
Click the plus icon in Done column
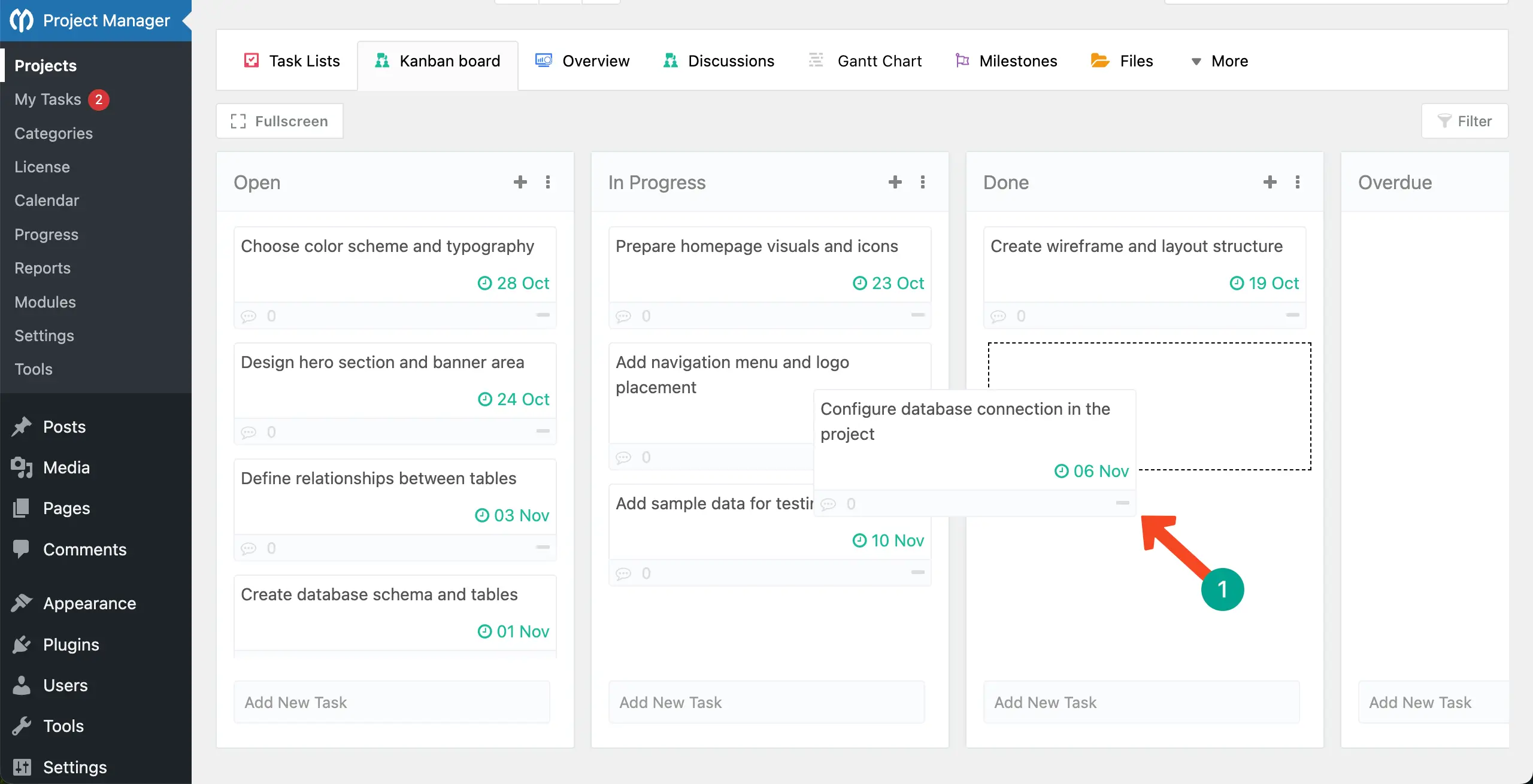pos(1270,182)
